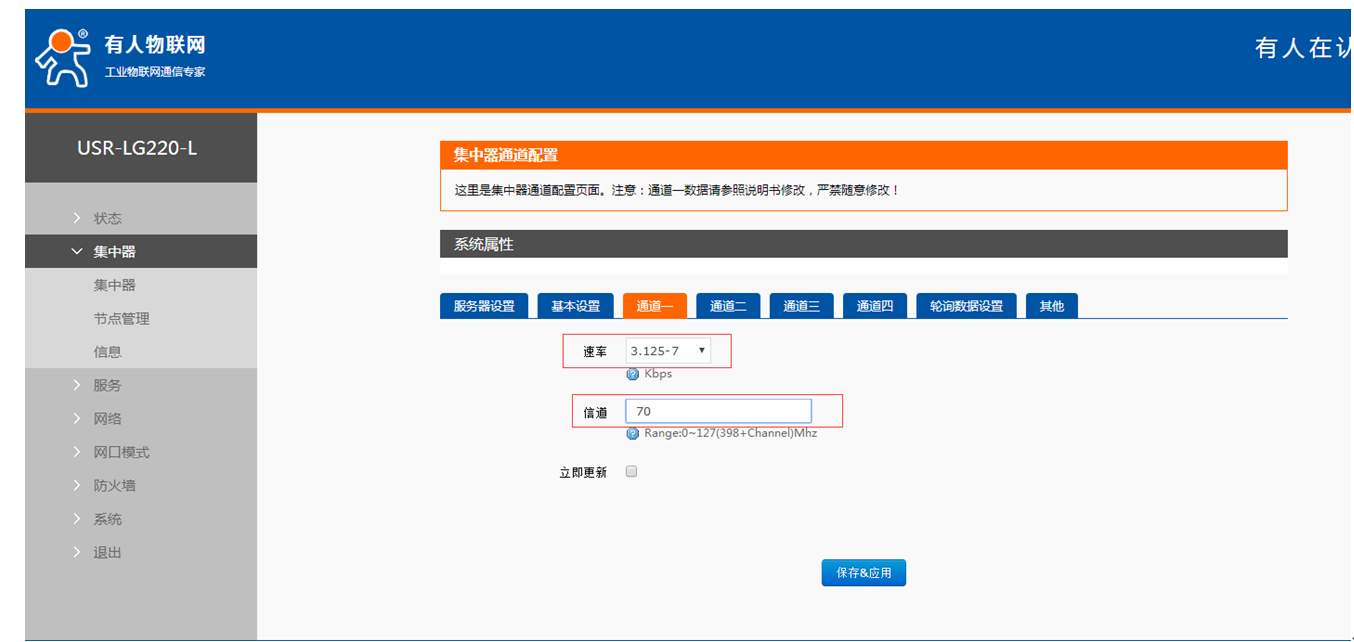Expand the 网络 sidebar menu
Screen dimensions: 1354x642
click(107, 419)
